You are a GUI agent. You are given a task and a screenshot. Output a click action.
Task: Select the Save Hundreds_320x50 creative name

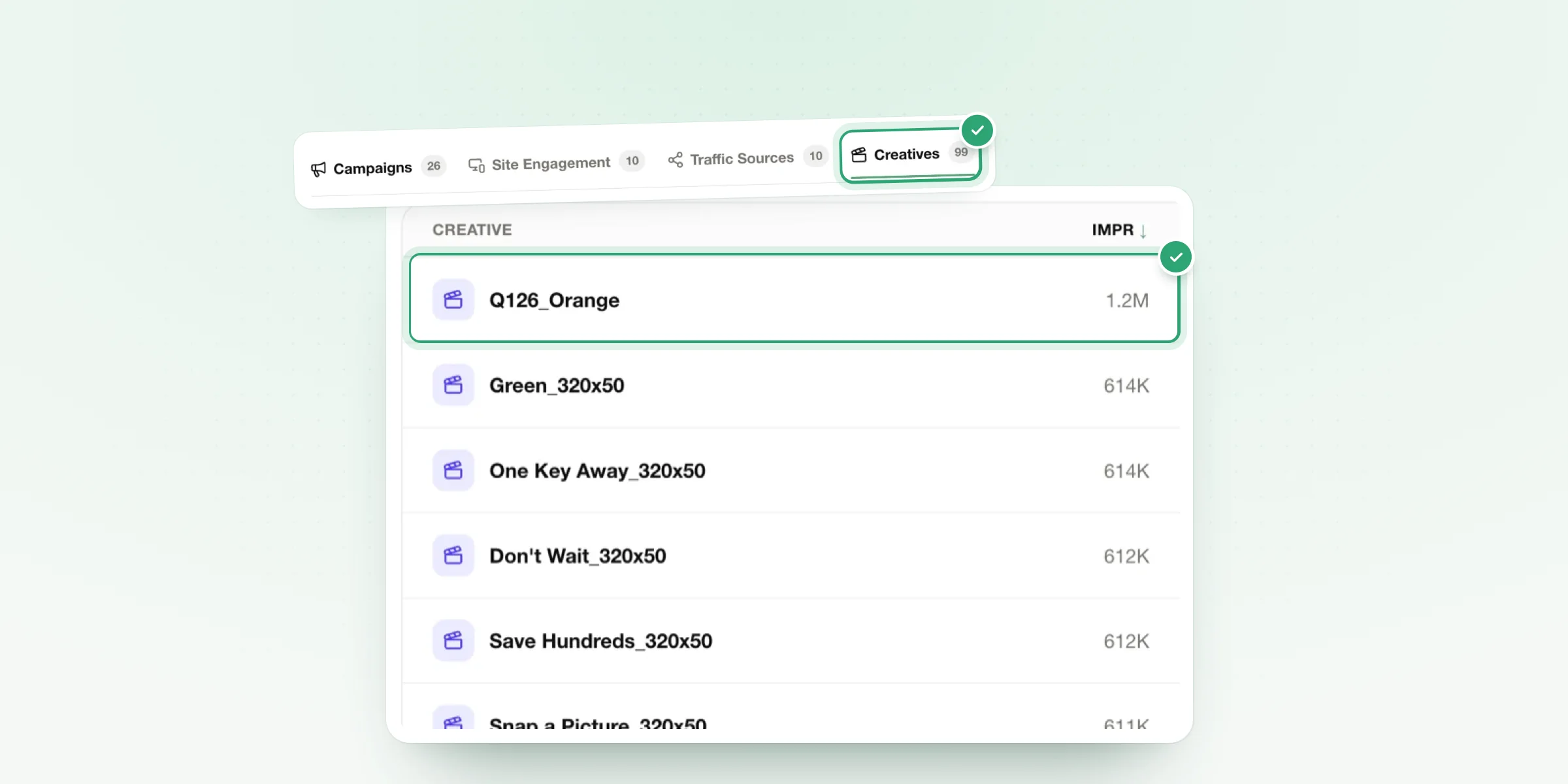tap(600, 641)
